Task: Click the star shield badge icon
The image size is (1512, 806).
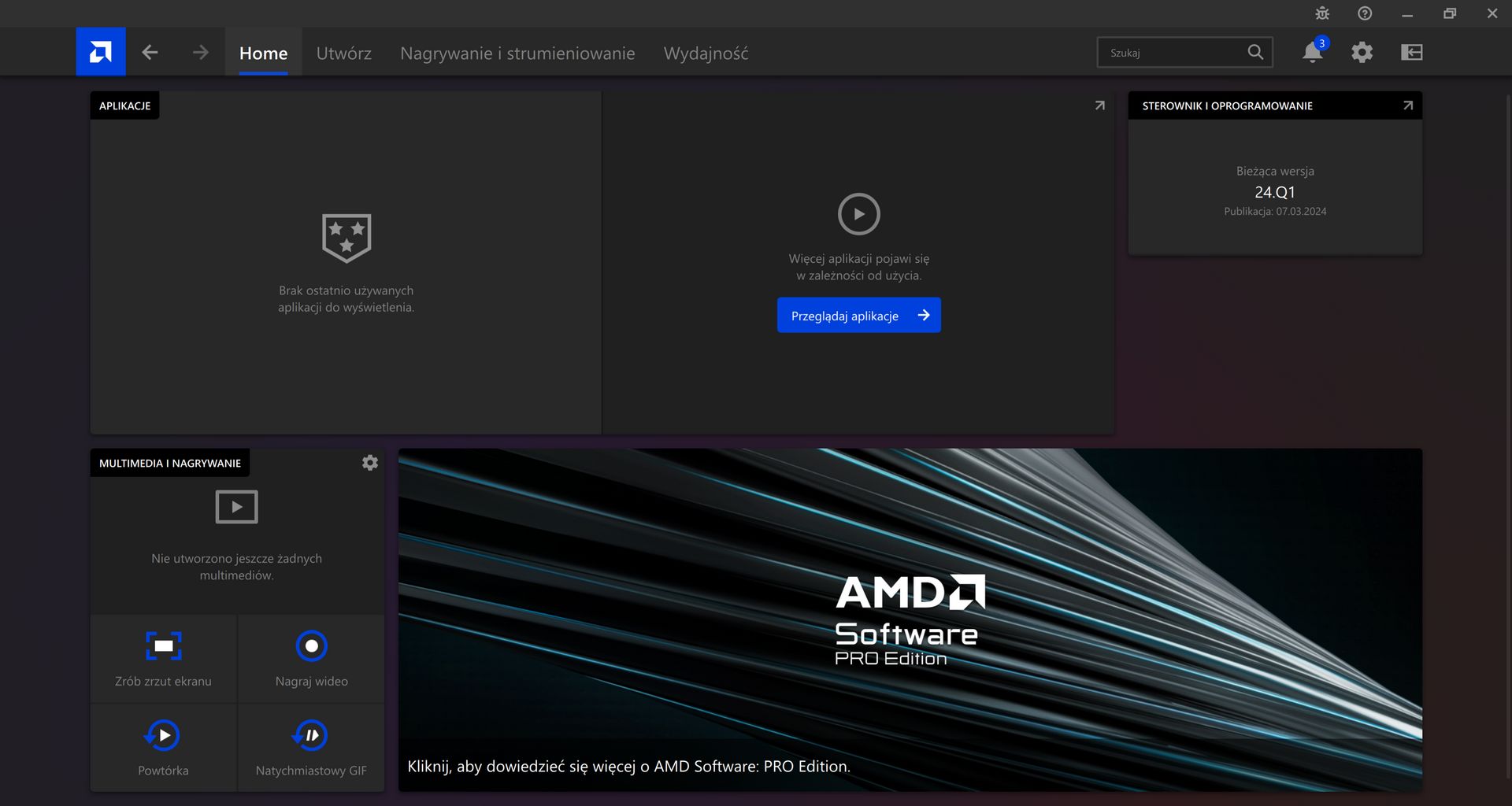Action: coord(346,238)
